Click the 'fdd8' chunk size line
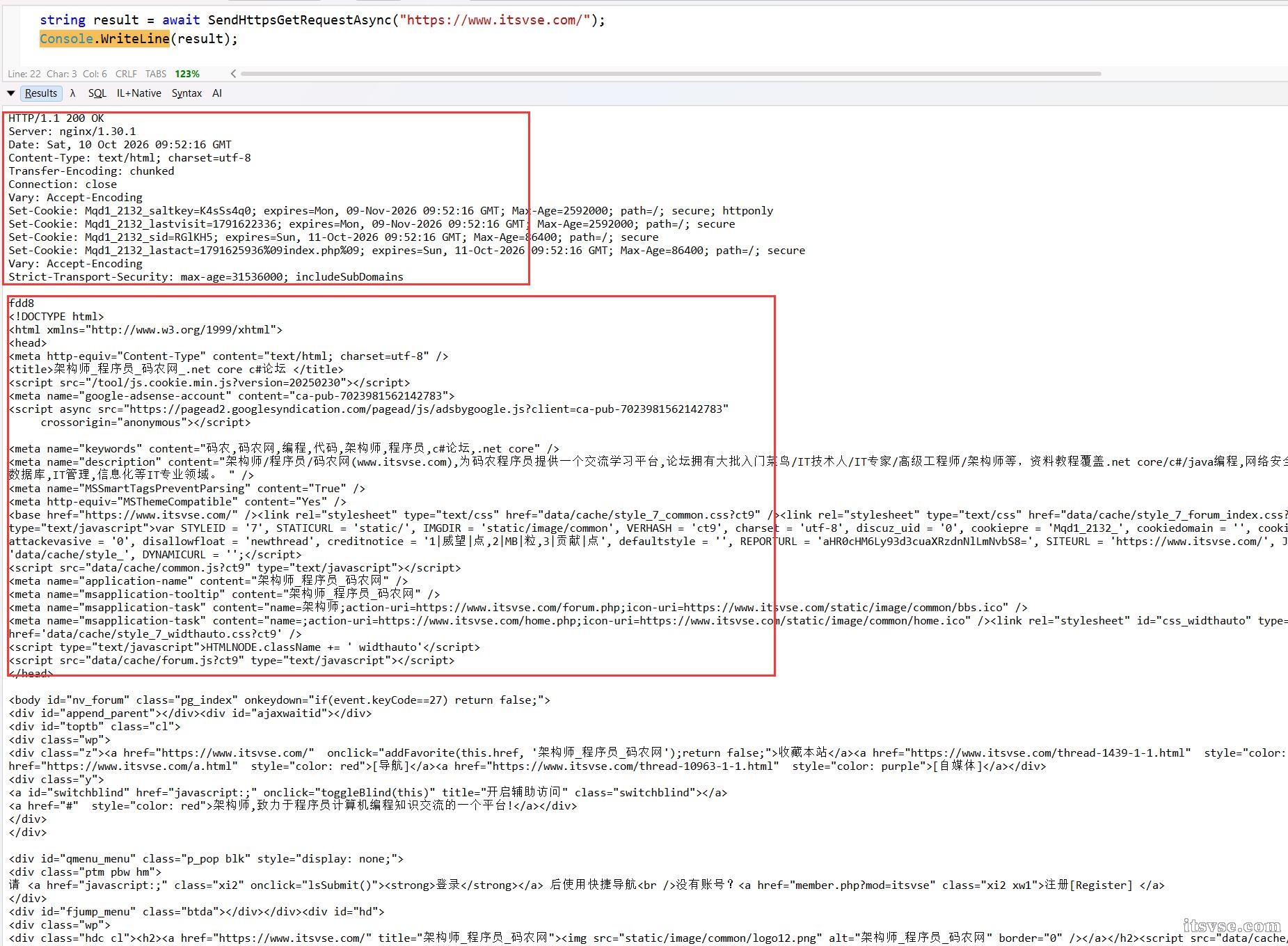This screenshot has height=946, width=1288. [22, 303]
